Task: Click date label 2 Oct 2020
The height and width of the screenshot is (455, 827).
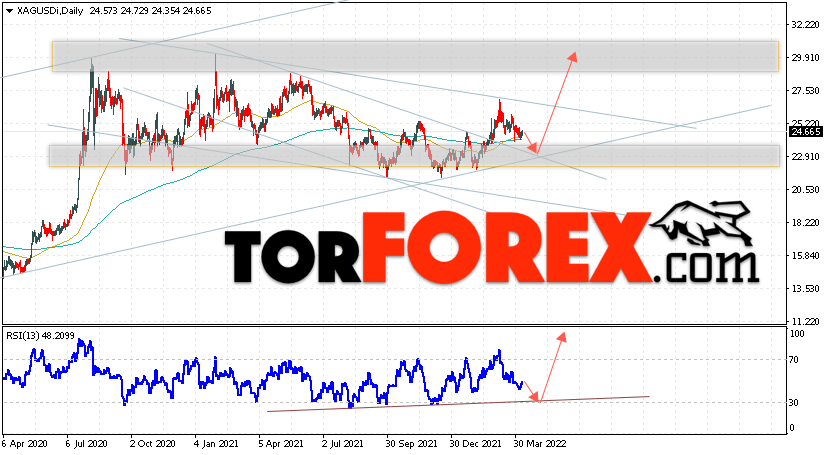Action: point(152,444)
